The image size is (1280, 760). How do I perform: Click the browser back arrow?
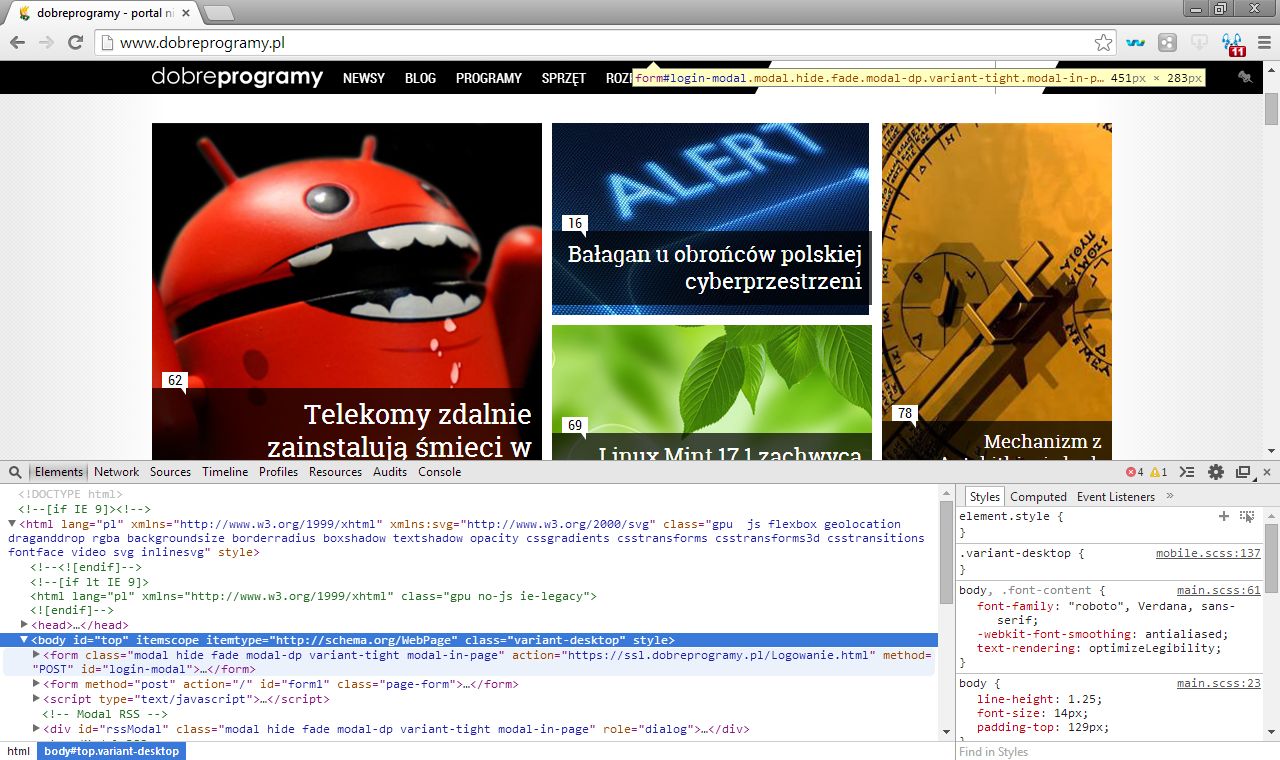click(x=17, y=42)
